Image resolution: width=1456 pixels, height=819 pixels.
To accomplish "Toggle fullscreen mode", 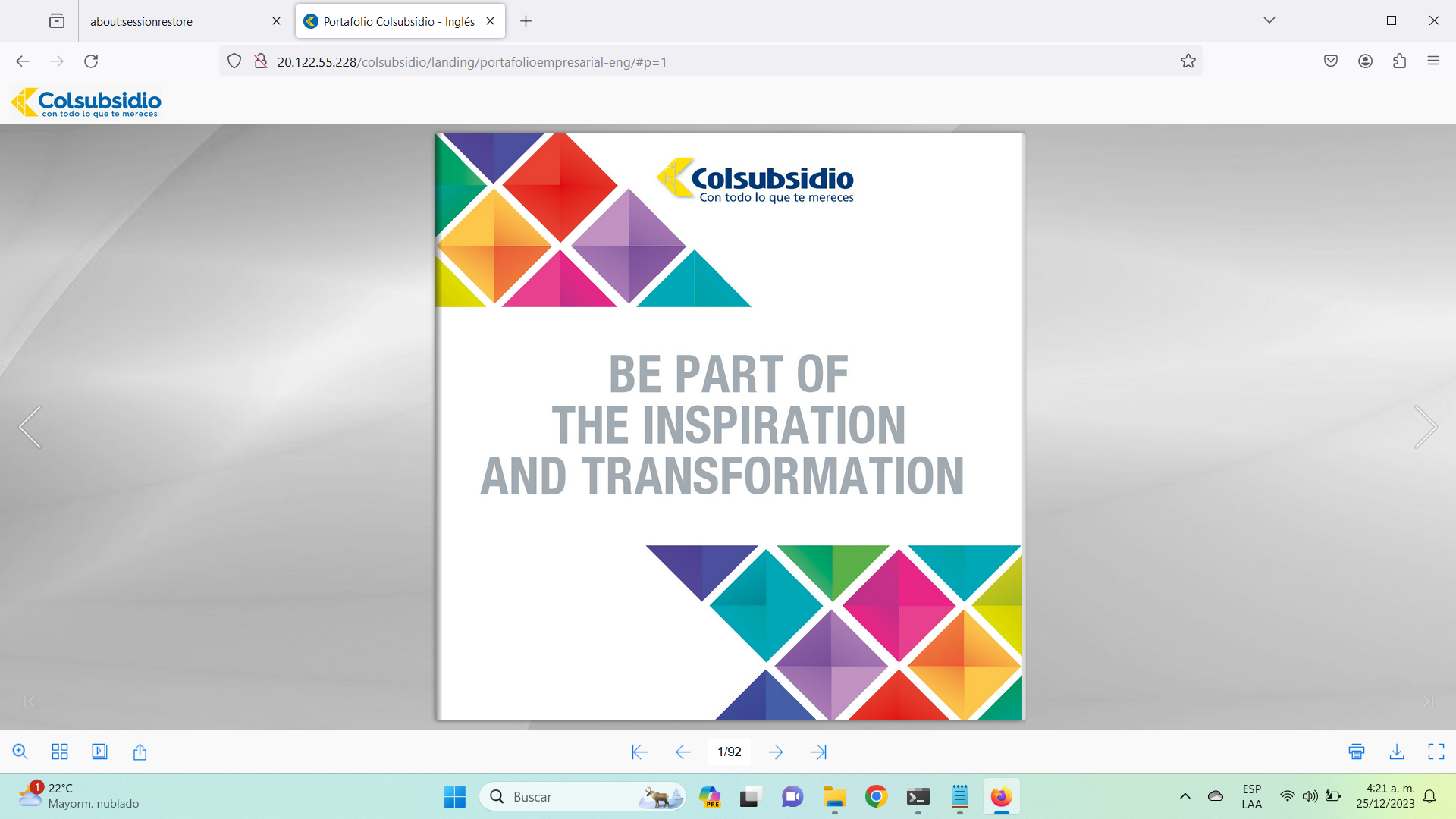I will (1436, 752).
